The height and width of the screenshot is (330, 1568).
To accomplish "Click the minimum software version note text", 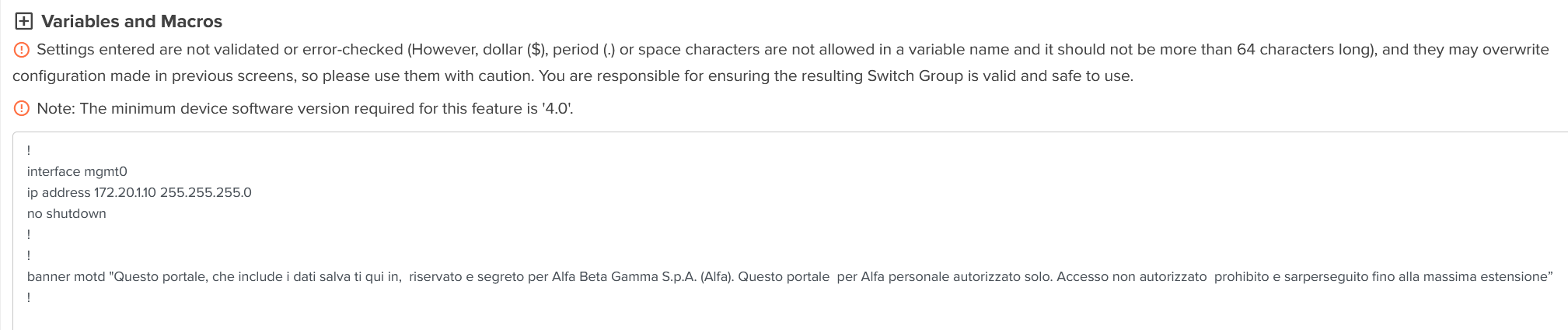I will click(x=305, y=108).
